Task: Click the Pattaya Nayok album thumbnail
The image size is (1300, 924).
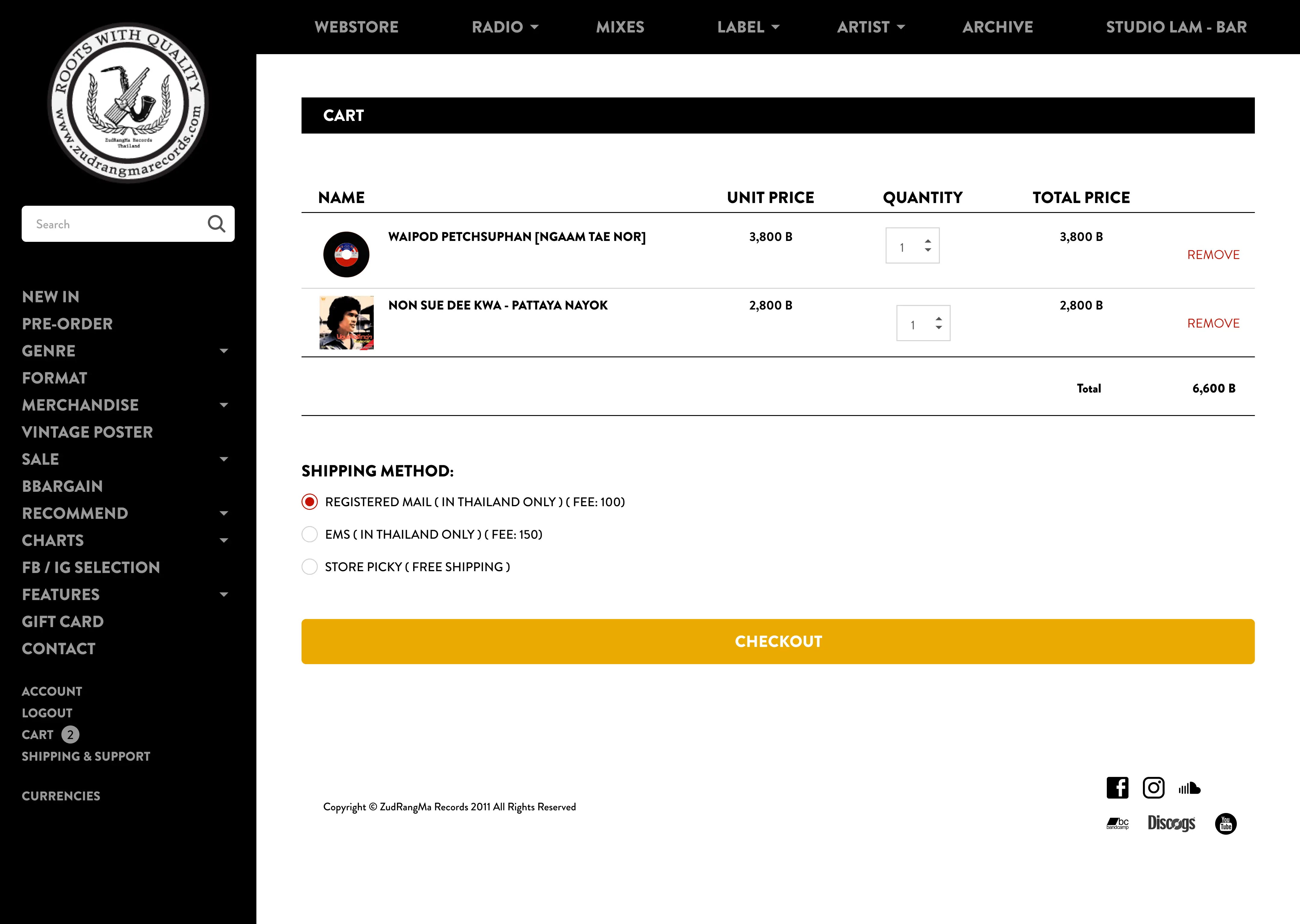Action: [x=347, y=323]
